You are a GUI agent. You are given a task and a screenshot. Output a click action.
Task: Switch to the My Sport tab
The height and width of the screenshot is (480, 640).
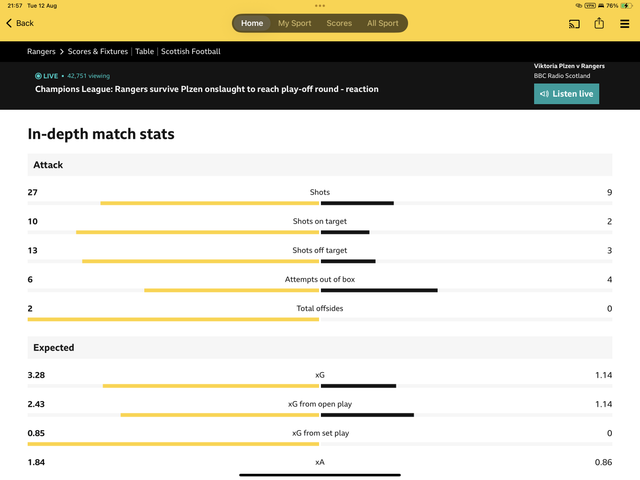(295, 23)
